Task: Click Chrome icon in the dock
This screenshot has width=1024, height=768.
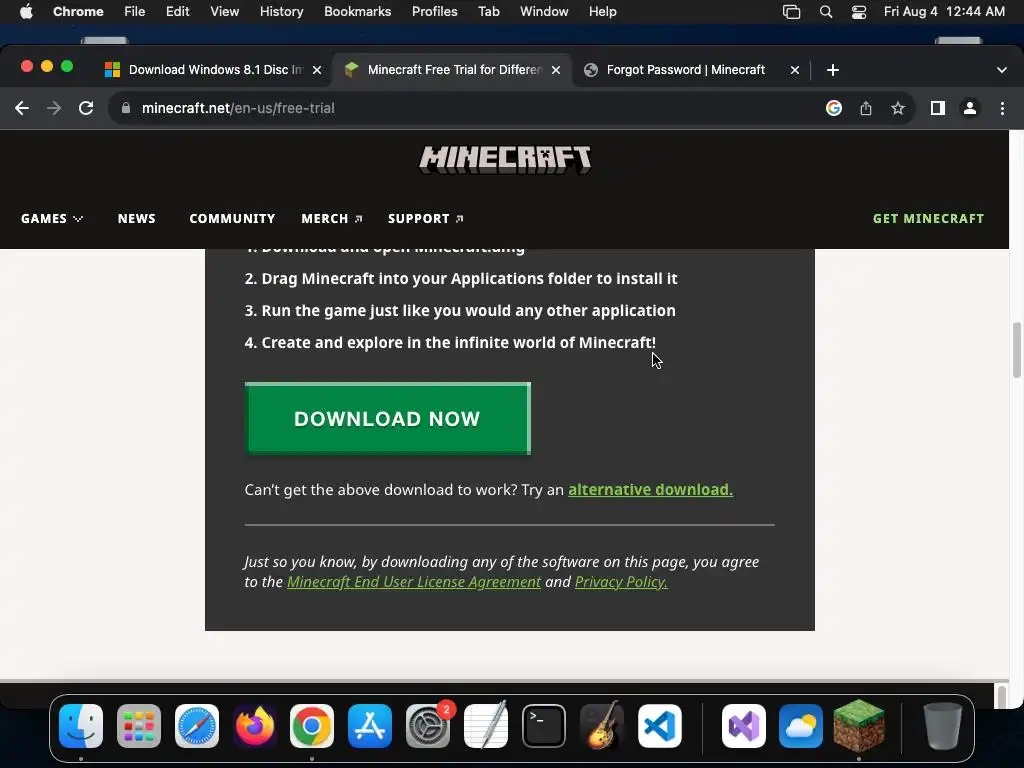Action: (x=312, y=726)
